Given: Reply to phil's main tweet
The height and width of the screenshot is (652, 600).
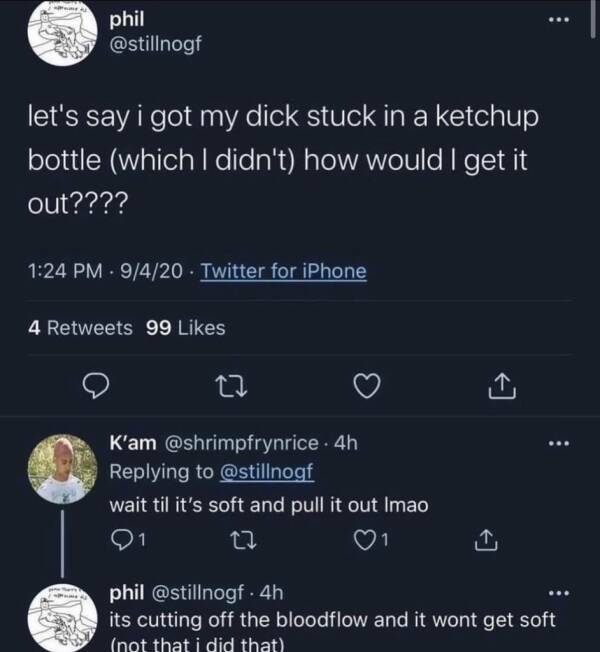Looking at the screenshot, I should 96,384.
